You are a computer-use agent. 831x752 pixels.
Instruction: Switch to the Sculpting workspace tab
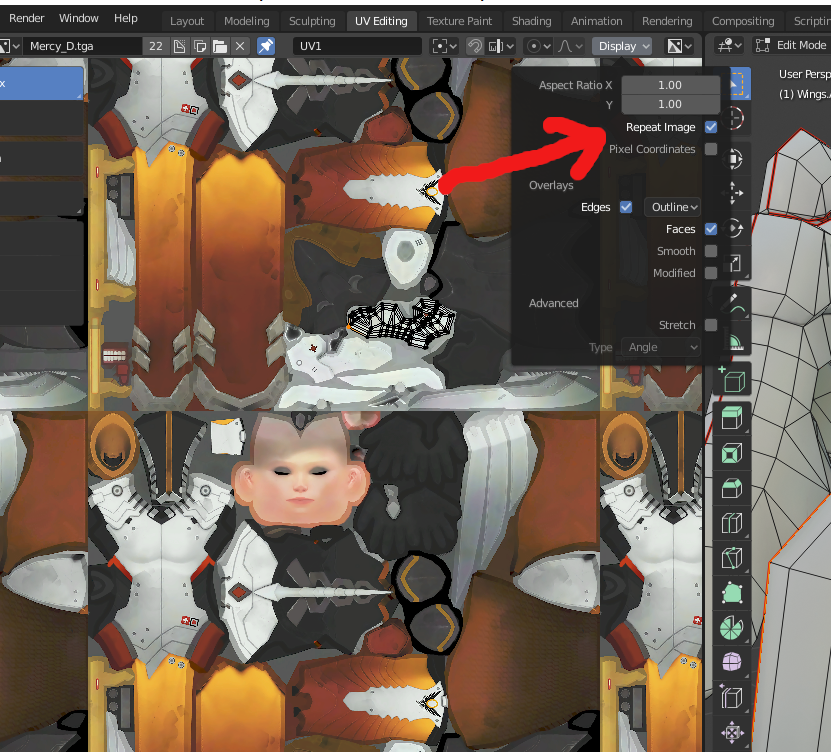312,21
